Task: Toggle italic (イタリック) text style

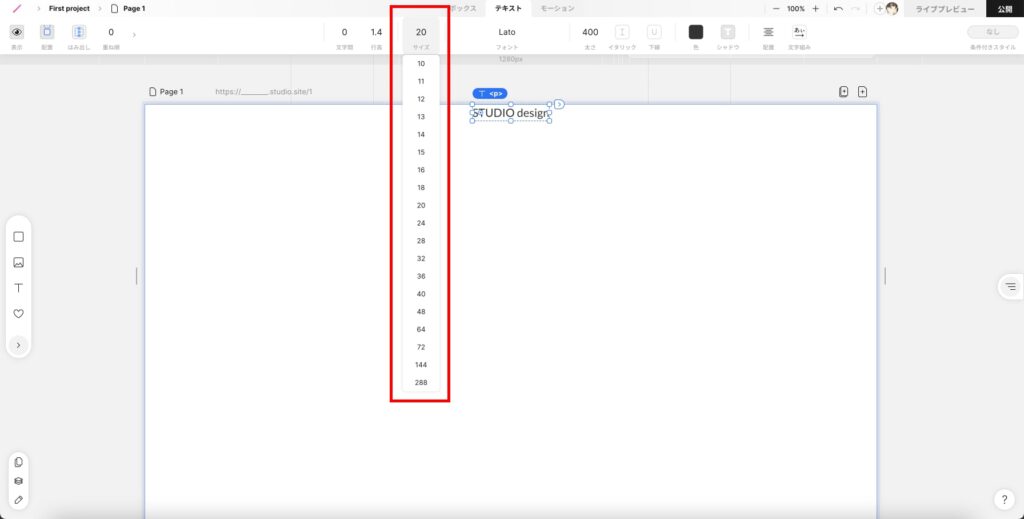Action: 622,32
